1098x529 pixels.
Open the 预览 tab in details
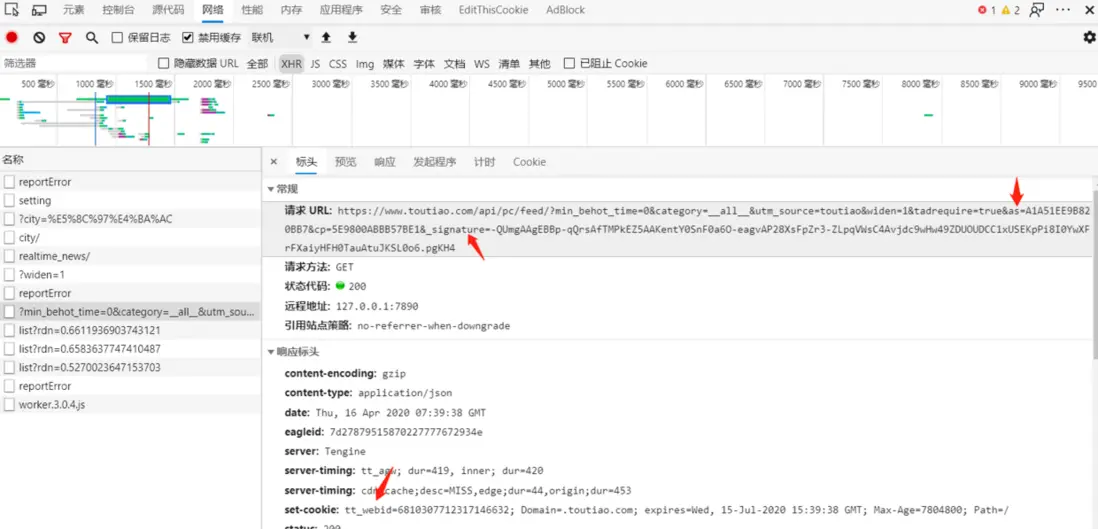345,162
